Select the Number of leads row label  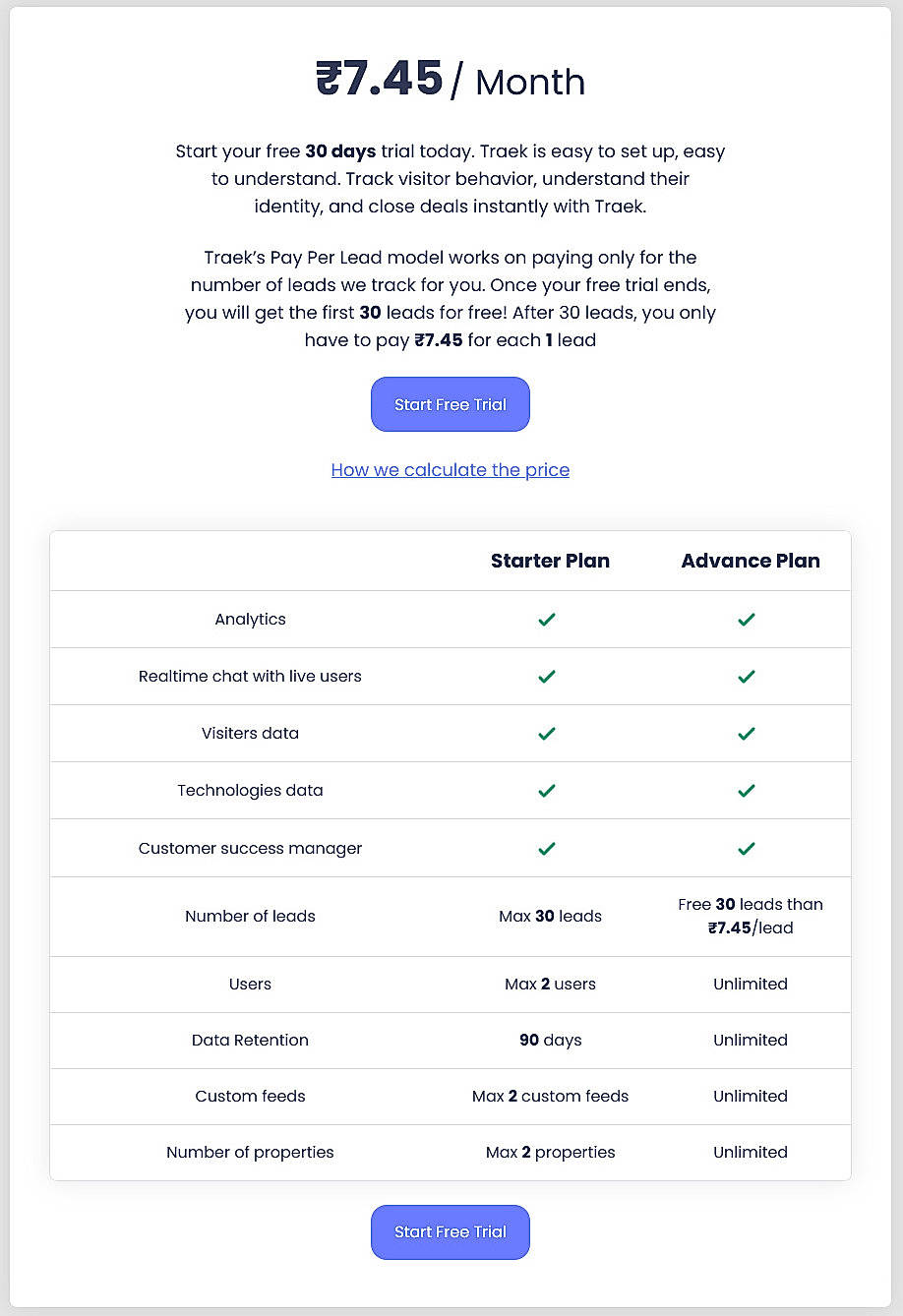tap(250, 916)
